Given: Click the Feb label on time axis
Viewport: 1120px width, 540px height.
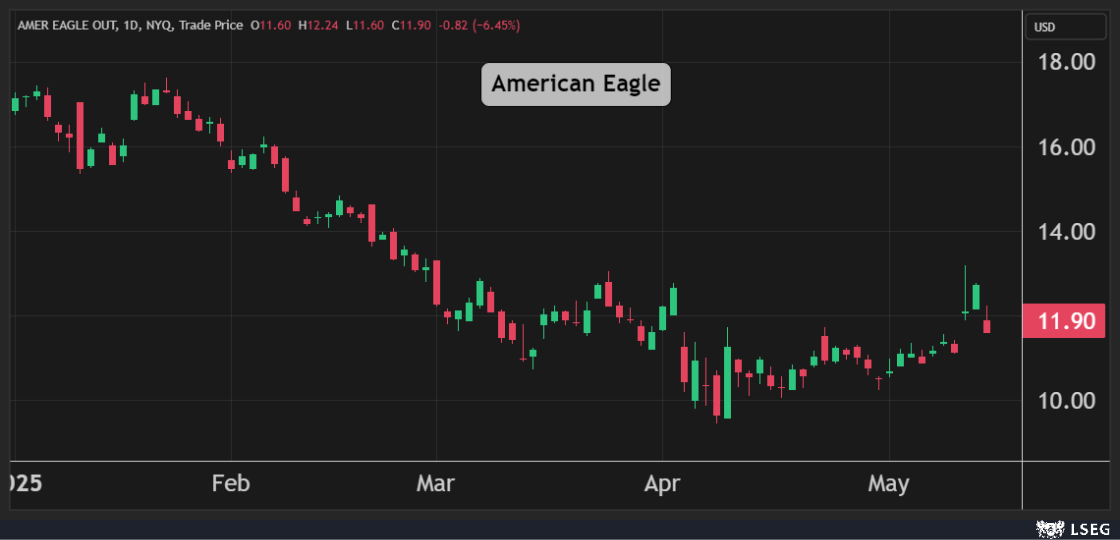Looking at the screenshot, I should (x=230, y=485).
